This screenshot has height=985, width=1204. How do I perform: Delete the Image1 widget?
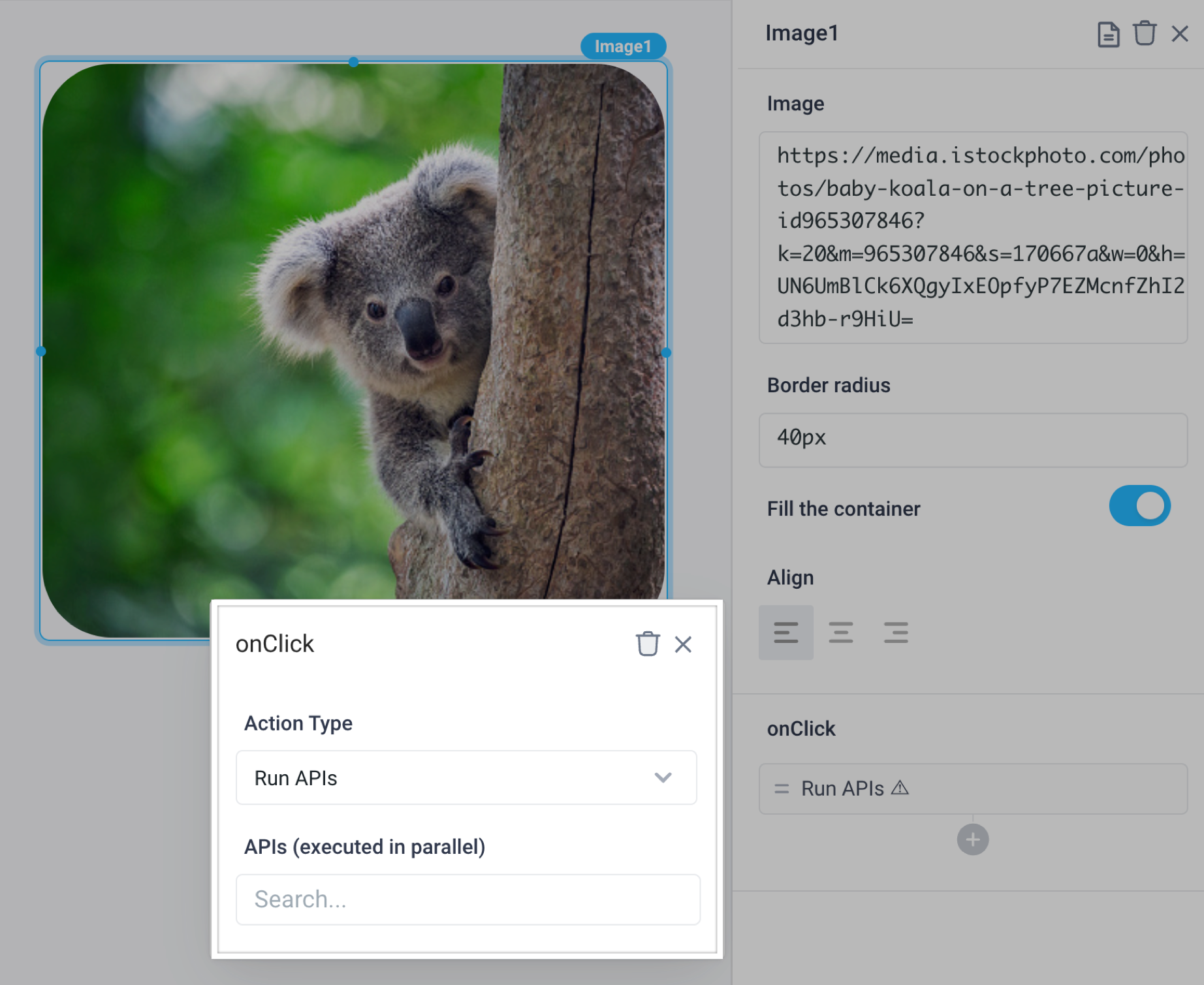click(1145, 34)
